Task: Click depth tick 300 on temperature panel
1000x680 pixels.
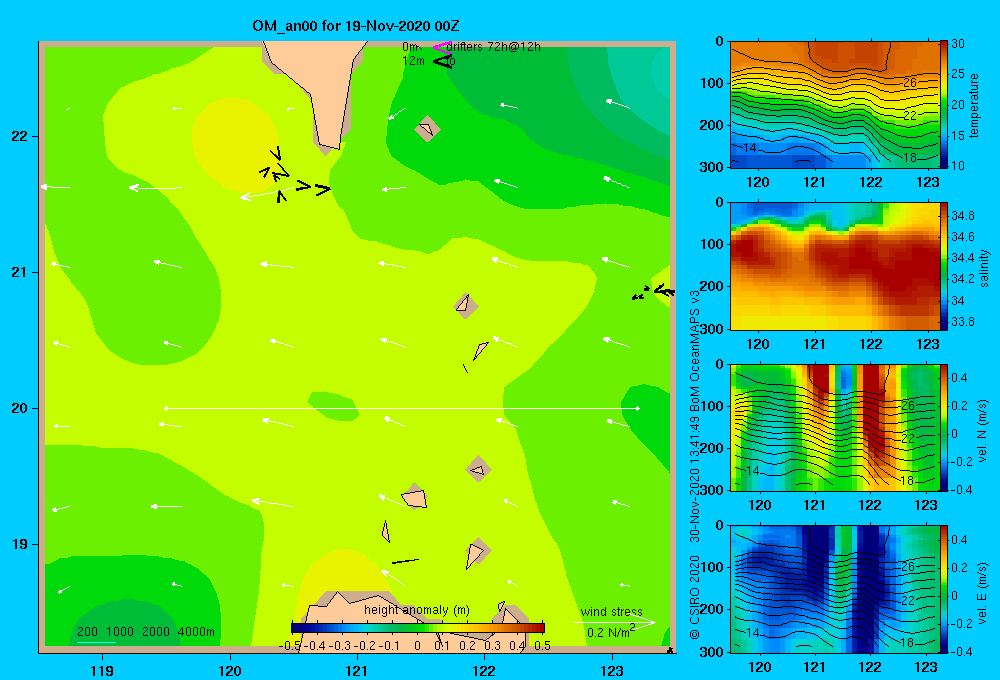Action: pyautogui.click(x=712, y=166)
